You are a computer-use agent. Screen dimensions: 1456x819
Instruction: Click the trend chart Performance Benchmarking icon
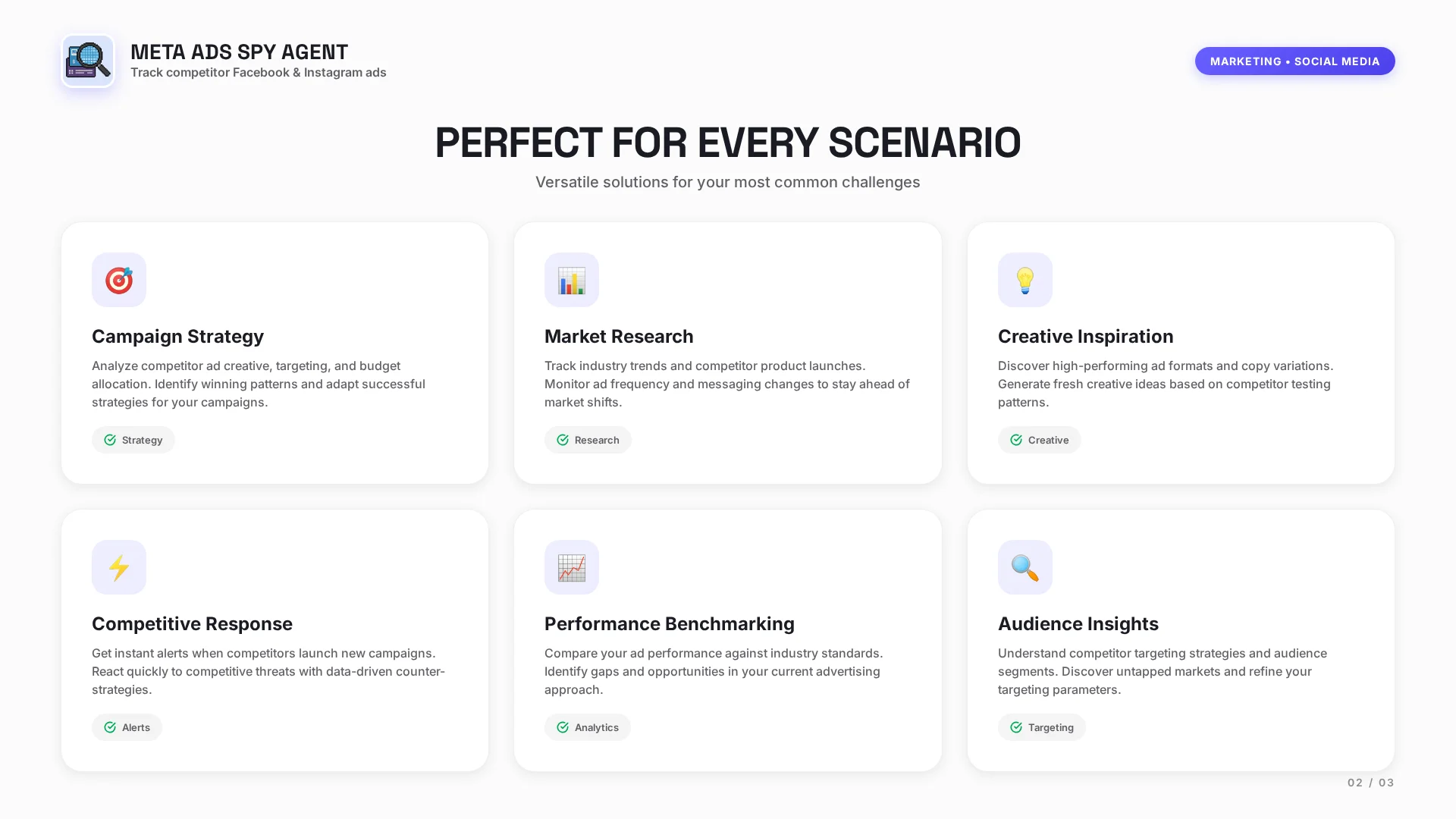pos(572,567)
